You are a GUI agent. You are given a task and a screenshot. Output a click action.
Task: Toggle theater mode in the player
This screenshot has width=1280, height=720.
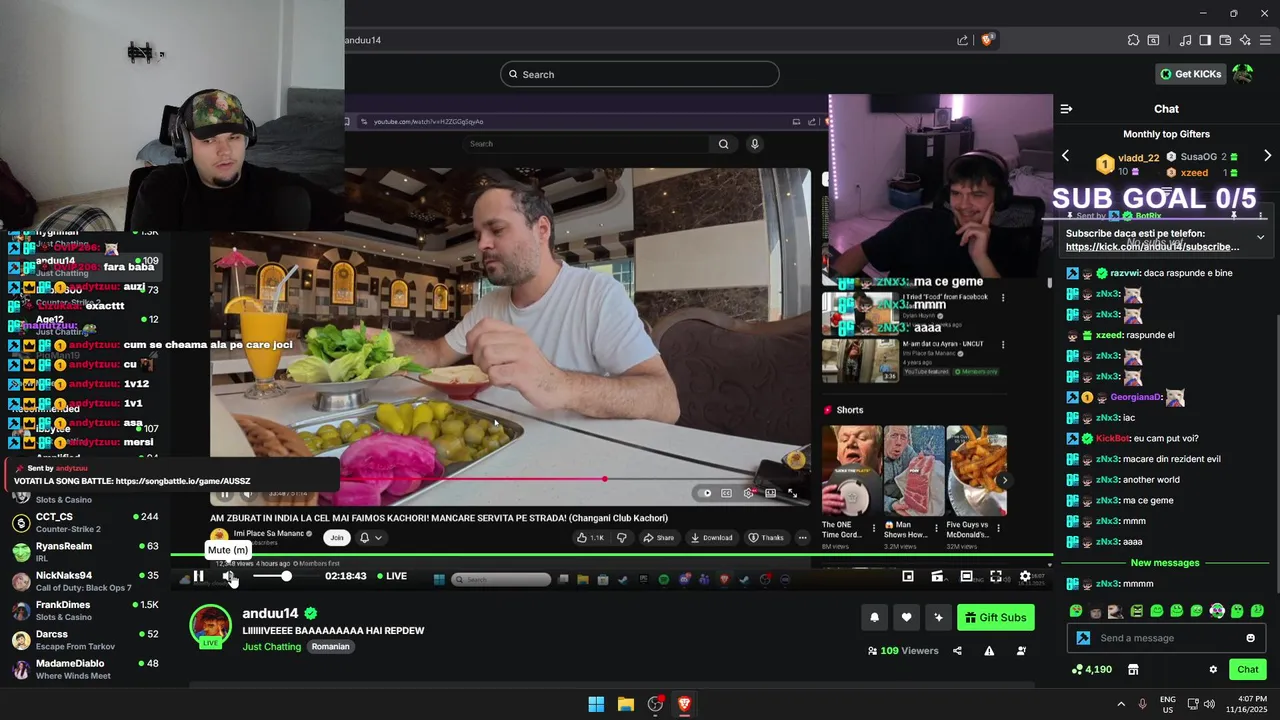[x=966, y=576]
